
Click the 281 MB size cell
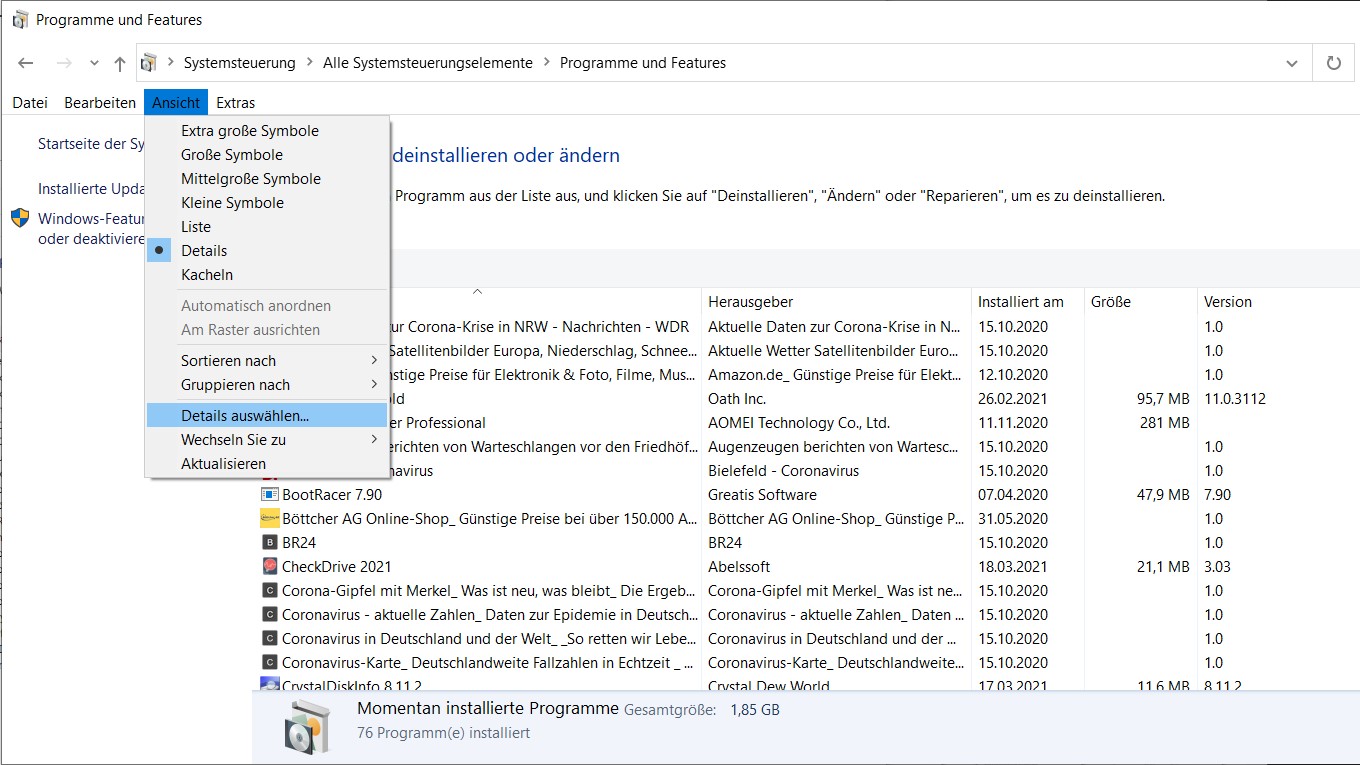pyautogui.click(x=1165, y=423)
